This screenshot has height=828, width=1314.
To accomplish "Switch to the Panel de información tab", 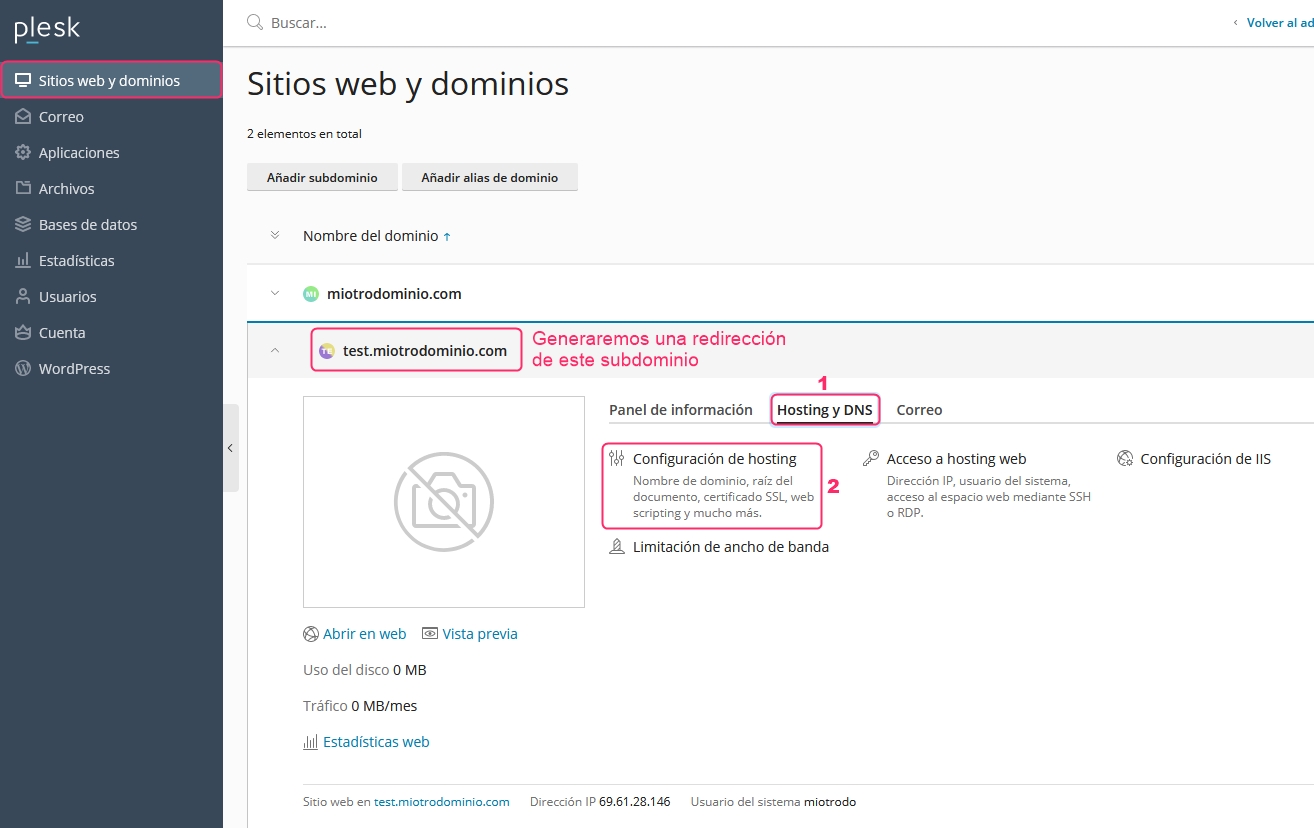I will [680, 410].
